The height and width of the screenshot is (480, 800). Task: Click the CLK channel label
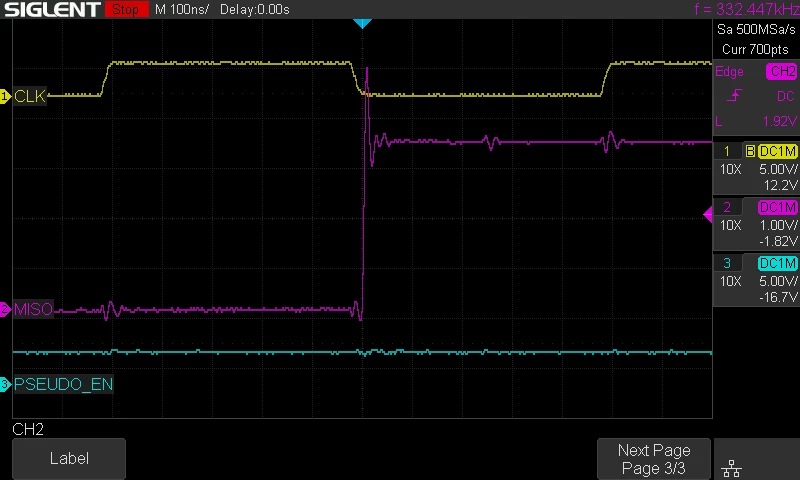tap(30, 96)
